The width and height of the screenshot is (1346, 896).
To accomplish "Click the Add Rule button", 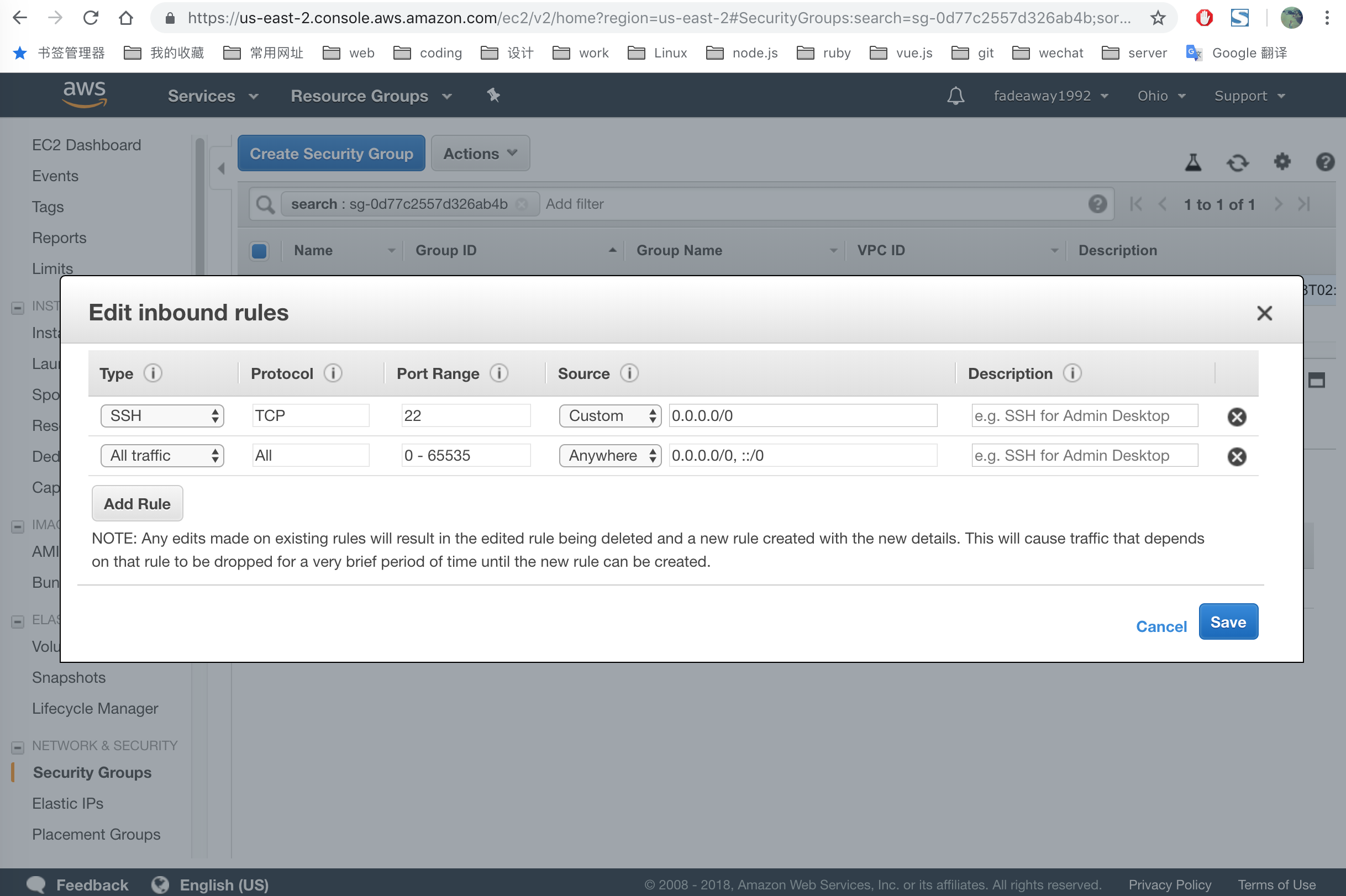I will coord(137,503).
